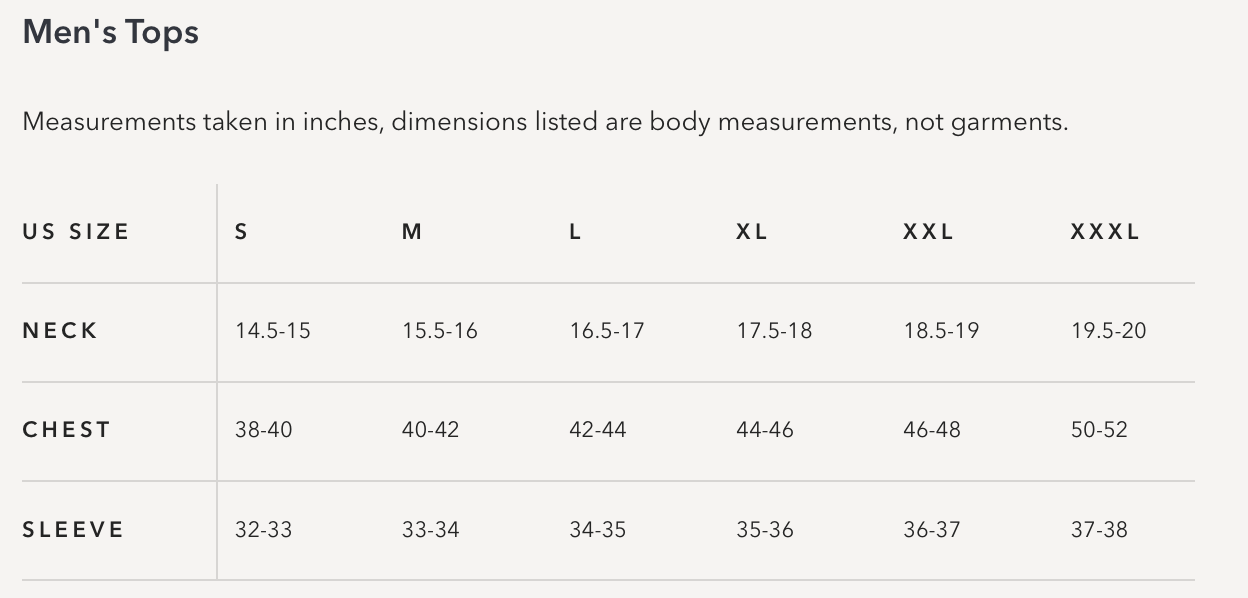Select the M size column header
Screen dimensions: 1248x598
[x=412, y=232]
